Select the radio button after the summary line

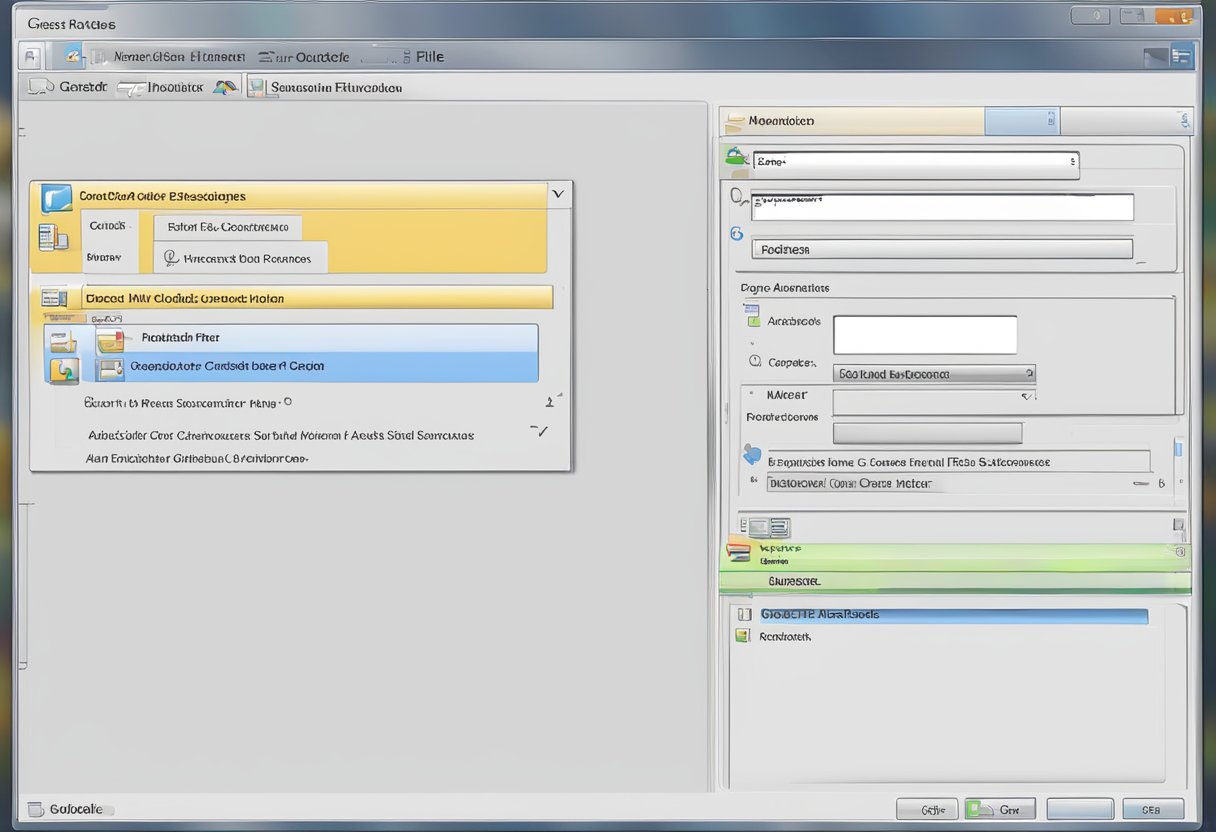pyautogui.click(x=287, y=401)
